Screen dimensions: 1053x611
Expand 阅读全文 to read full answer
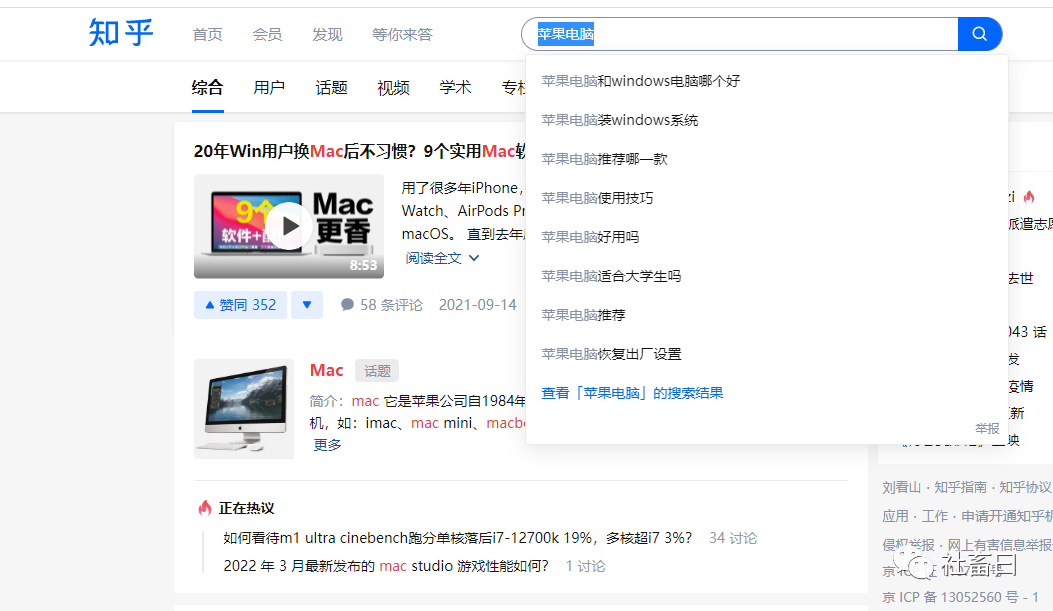tap(442, 258)
